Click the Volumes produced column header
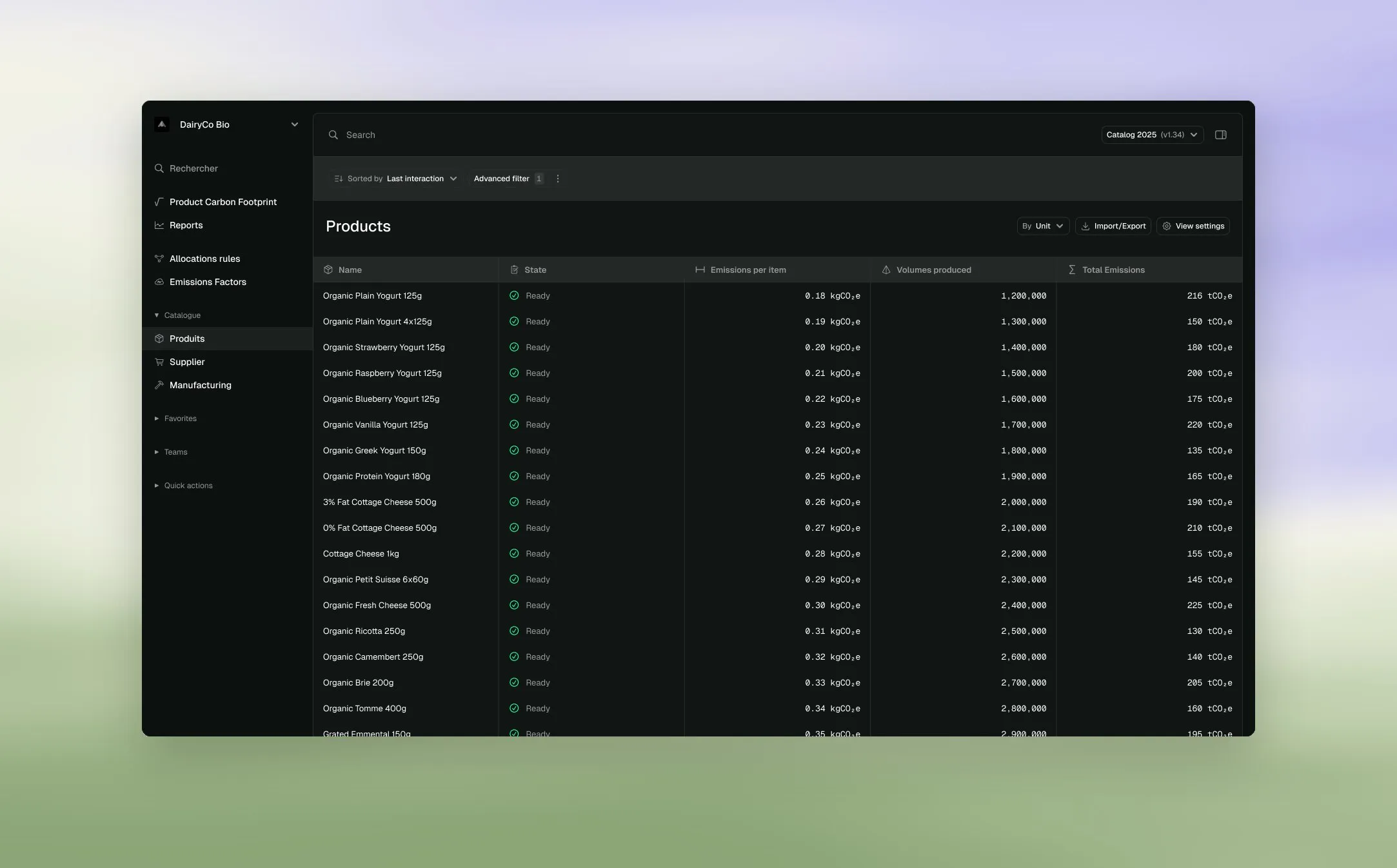 [x=963, y=270]
